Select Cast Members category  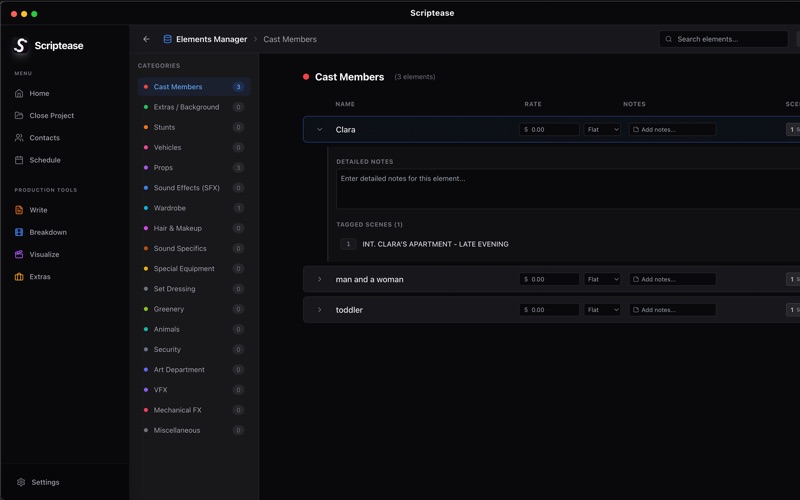(x=193, y=87)
